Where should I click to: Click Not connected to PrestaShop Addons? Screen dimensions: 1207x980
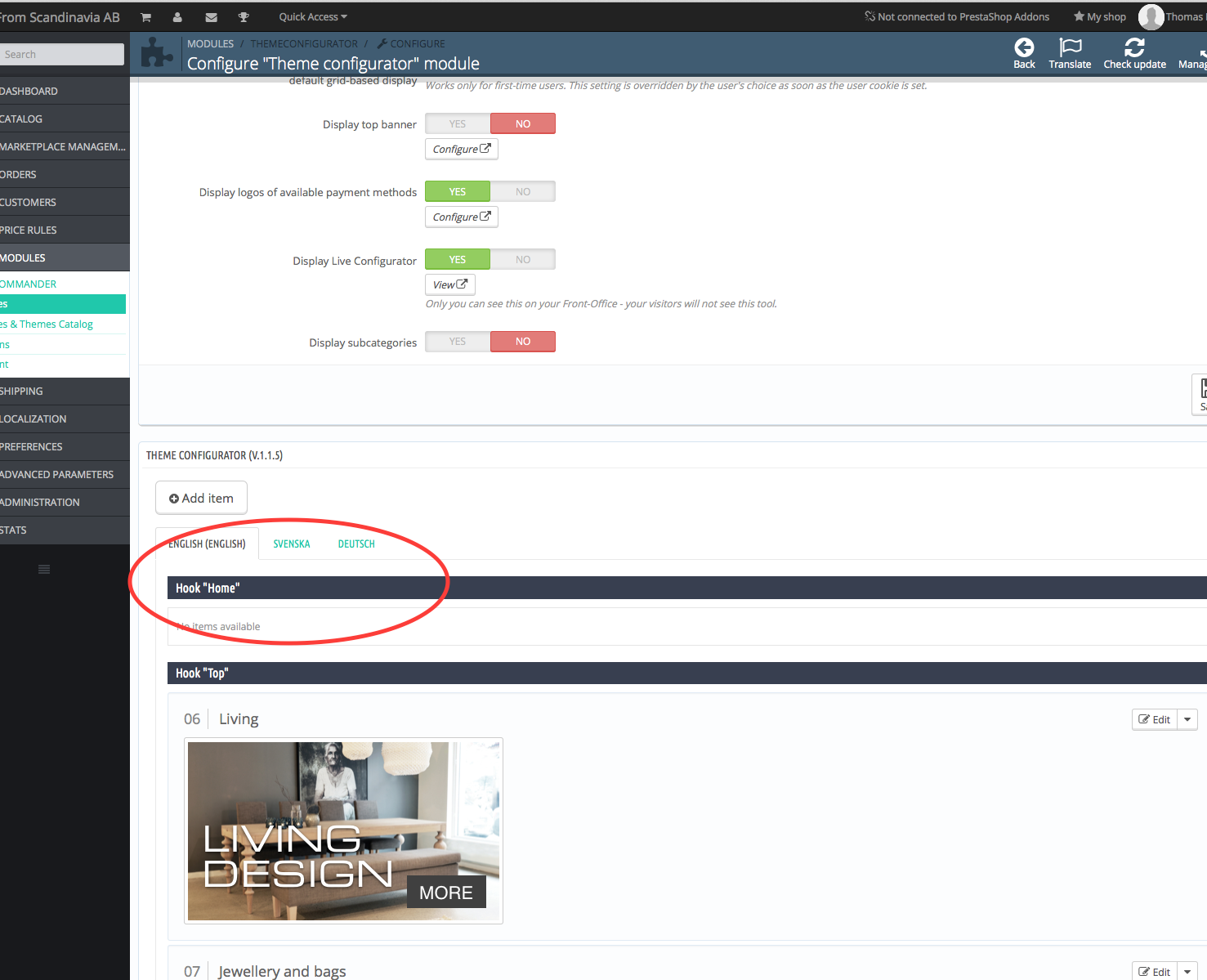coord(957,17)
